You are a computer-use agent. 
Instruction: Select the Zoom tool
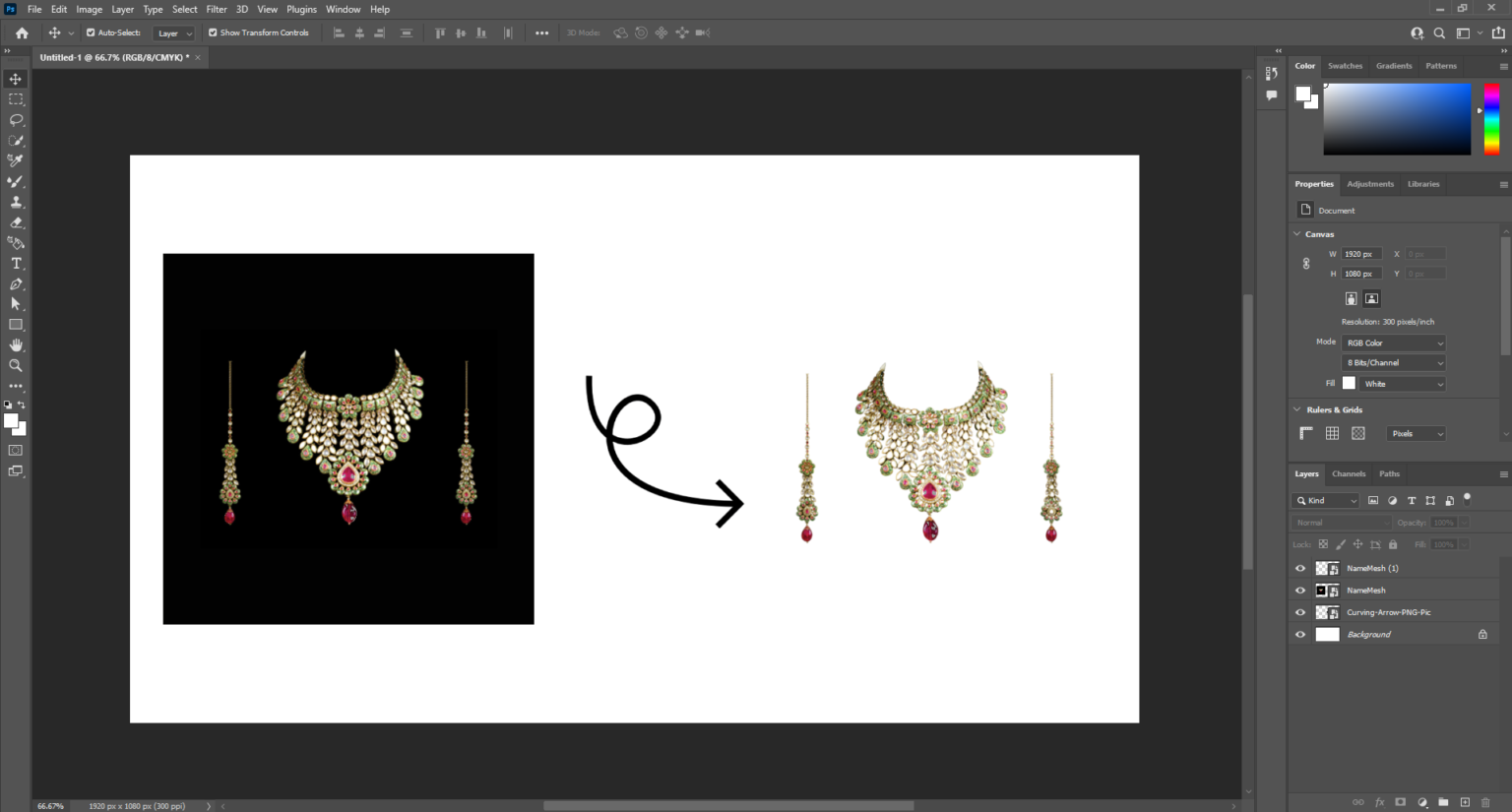point(15,365)
